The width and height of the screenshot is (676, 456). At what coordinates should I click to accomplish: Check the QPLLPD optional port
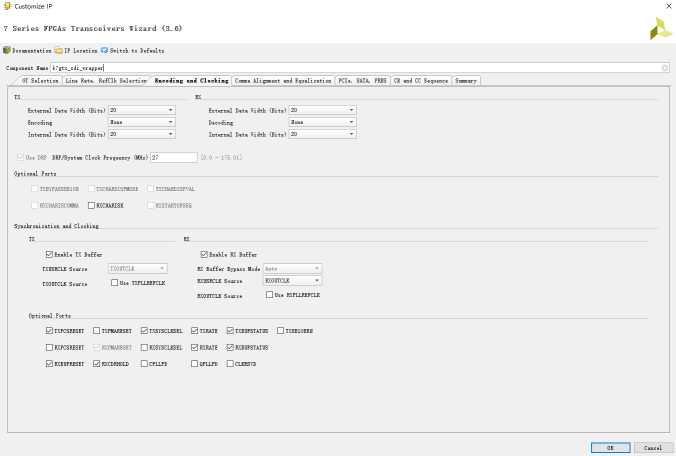pyautogui.click(x=194, y=364)
